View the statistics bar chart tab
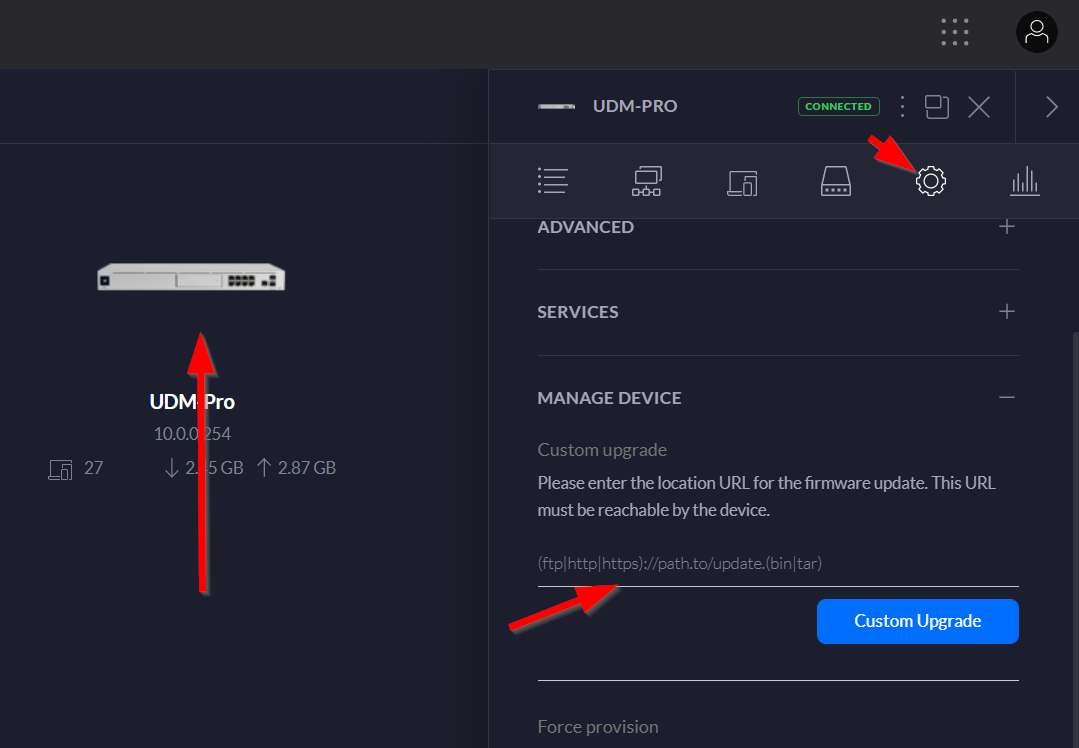This screenshot has height=748, width=1079. point(1024,181)
